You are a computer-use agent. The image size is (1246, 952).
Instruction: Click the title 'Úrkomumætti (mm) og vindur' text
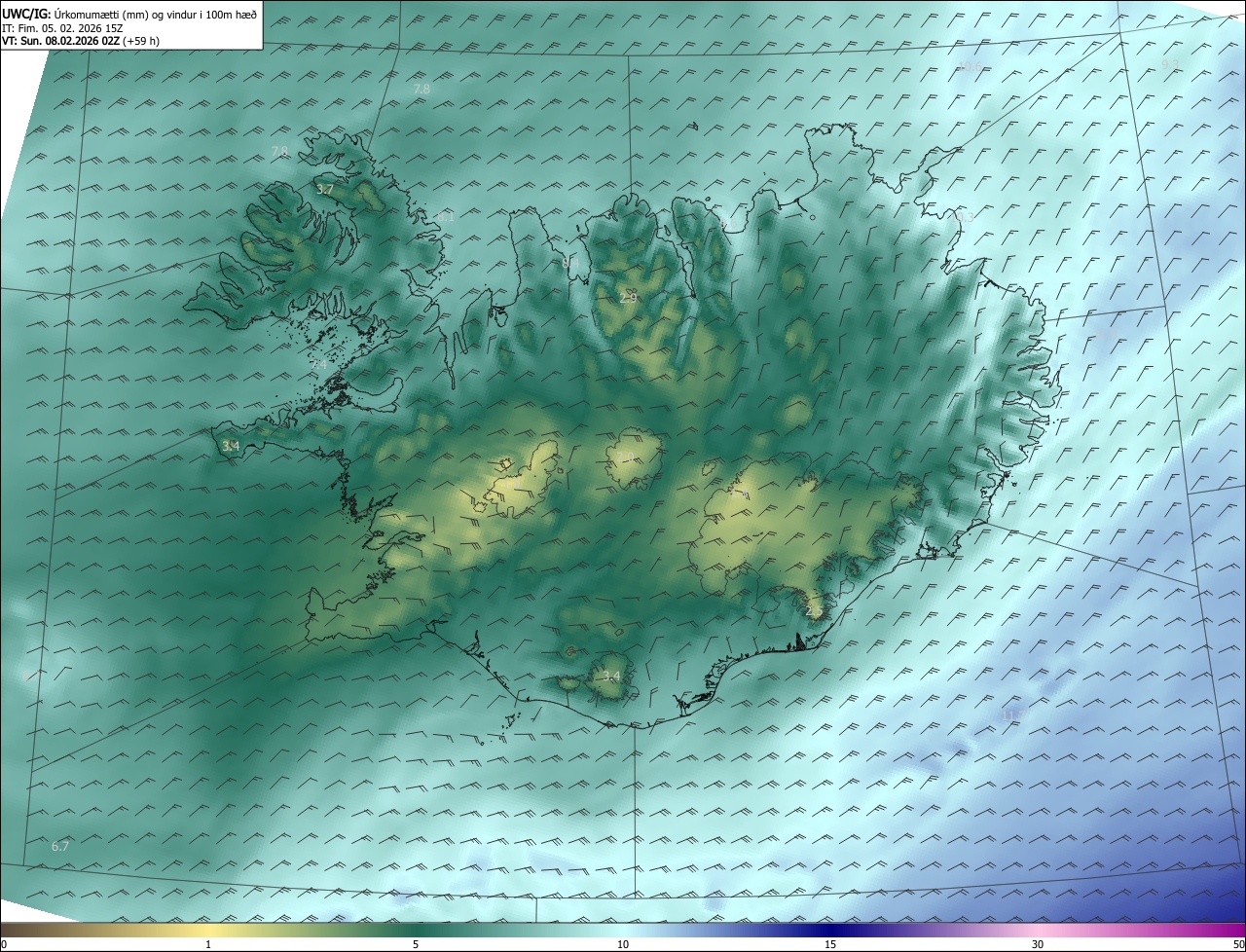[126, 14]
